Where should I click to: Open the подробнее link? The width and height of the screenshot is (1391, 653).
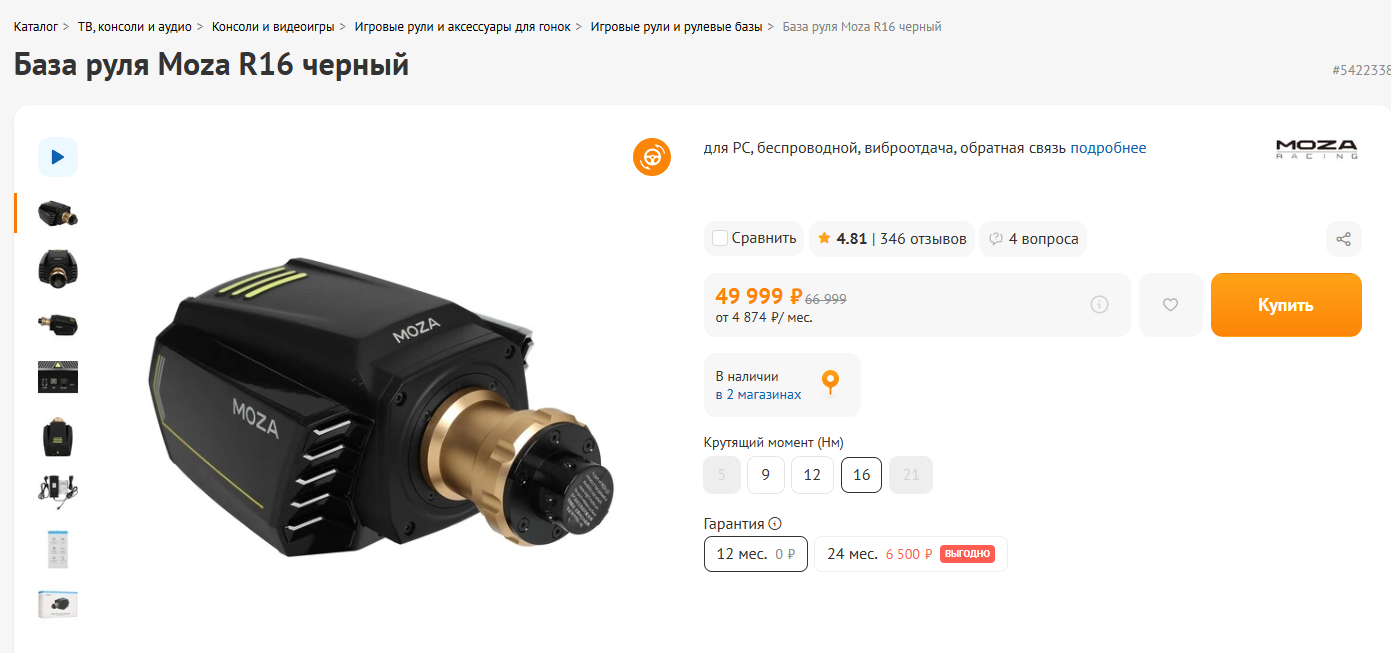pos(1108,148)
